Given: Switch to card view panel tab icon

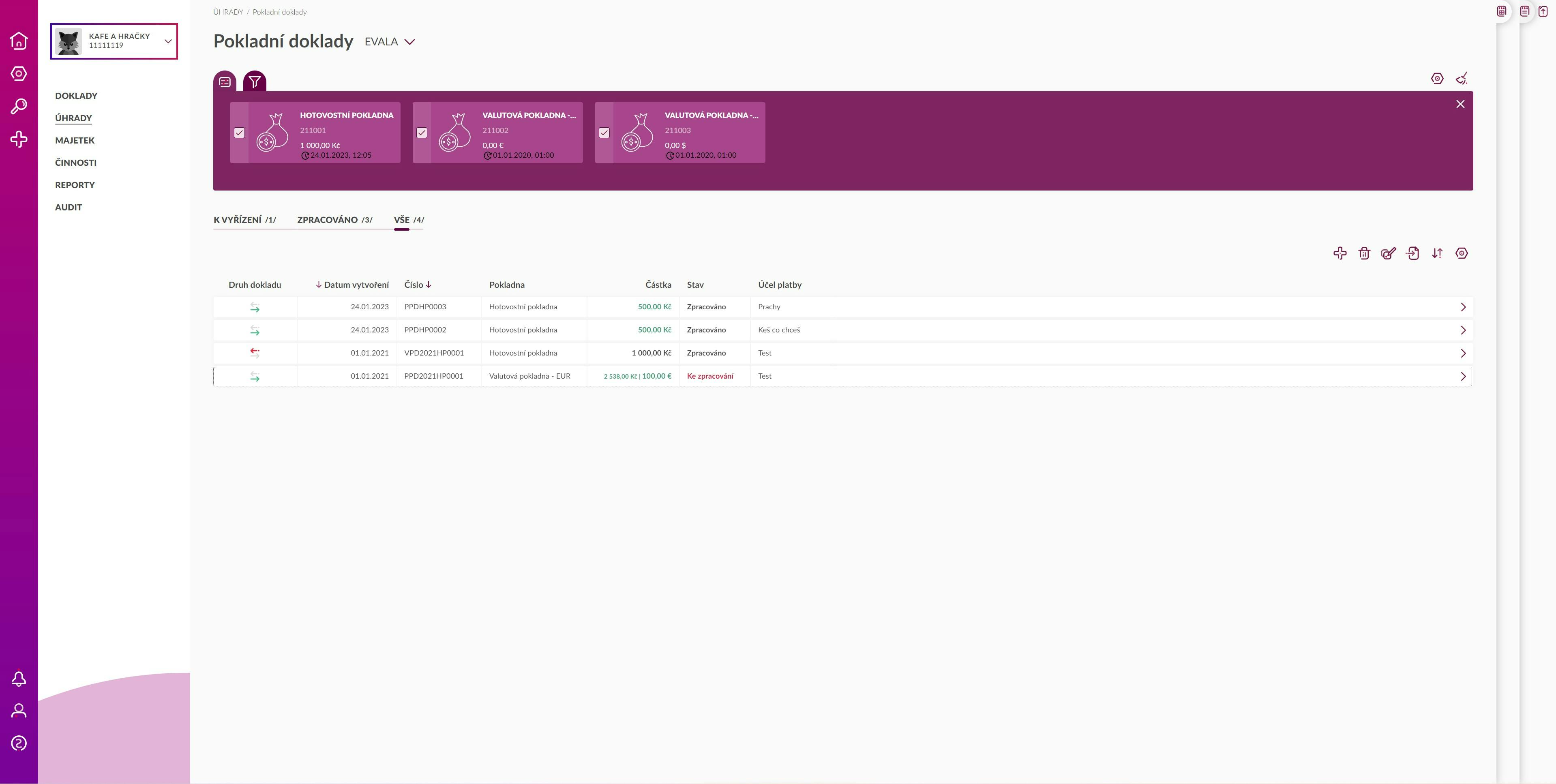Looking at the screenshot, I should (x=225, y=81).
